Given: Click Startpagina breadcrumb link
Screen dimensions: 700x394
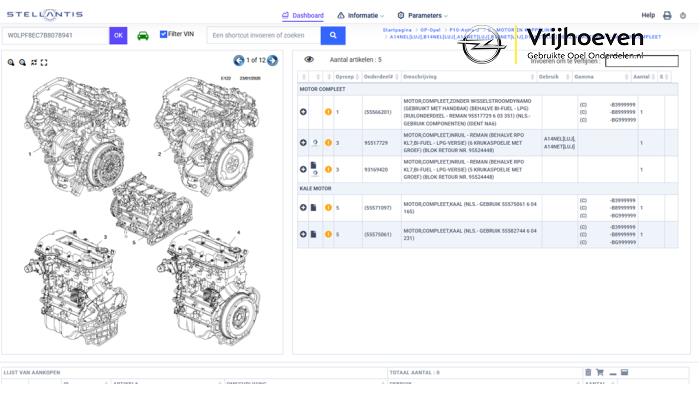Looking at the screenshot, I should pyautogui.click(x=397, y=30).
